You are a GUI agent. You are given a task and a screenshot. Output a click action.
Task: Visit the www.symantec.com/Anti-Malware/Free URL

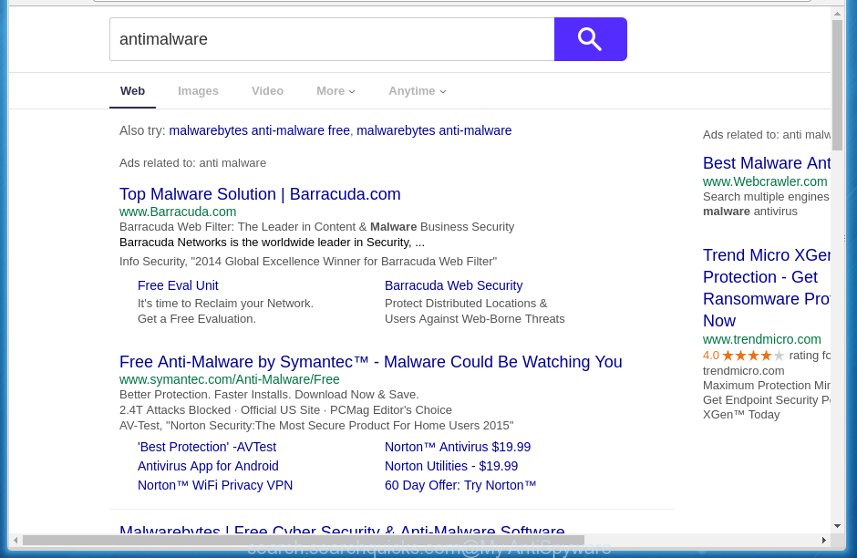click(x=229, y=379)
